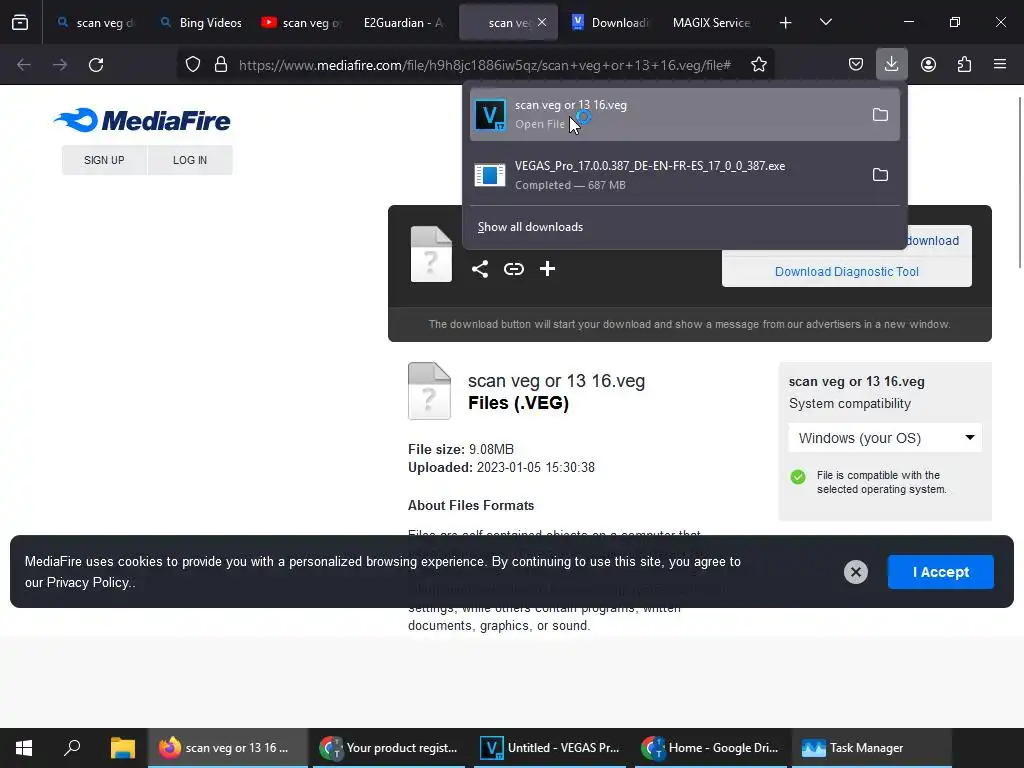
Task: Switch to E2Guardian tab
Action: 403,23
